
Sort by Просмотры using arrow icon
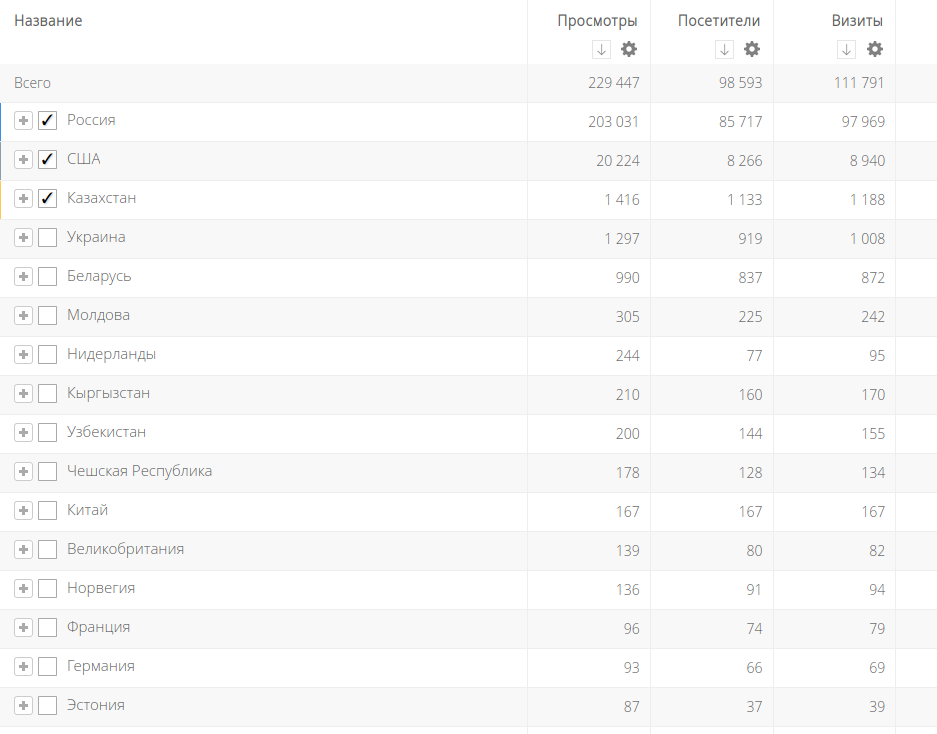pyautogui.click(x=601, y=49)
